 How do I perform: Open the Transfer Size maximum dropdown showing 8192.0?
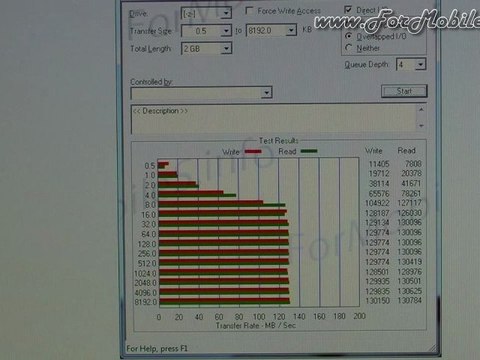[291, 31]
